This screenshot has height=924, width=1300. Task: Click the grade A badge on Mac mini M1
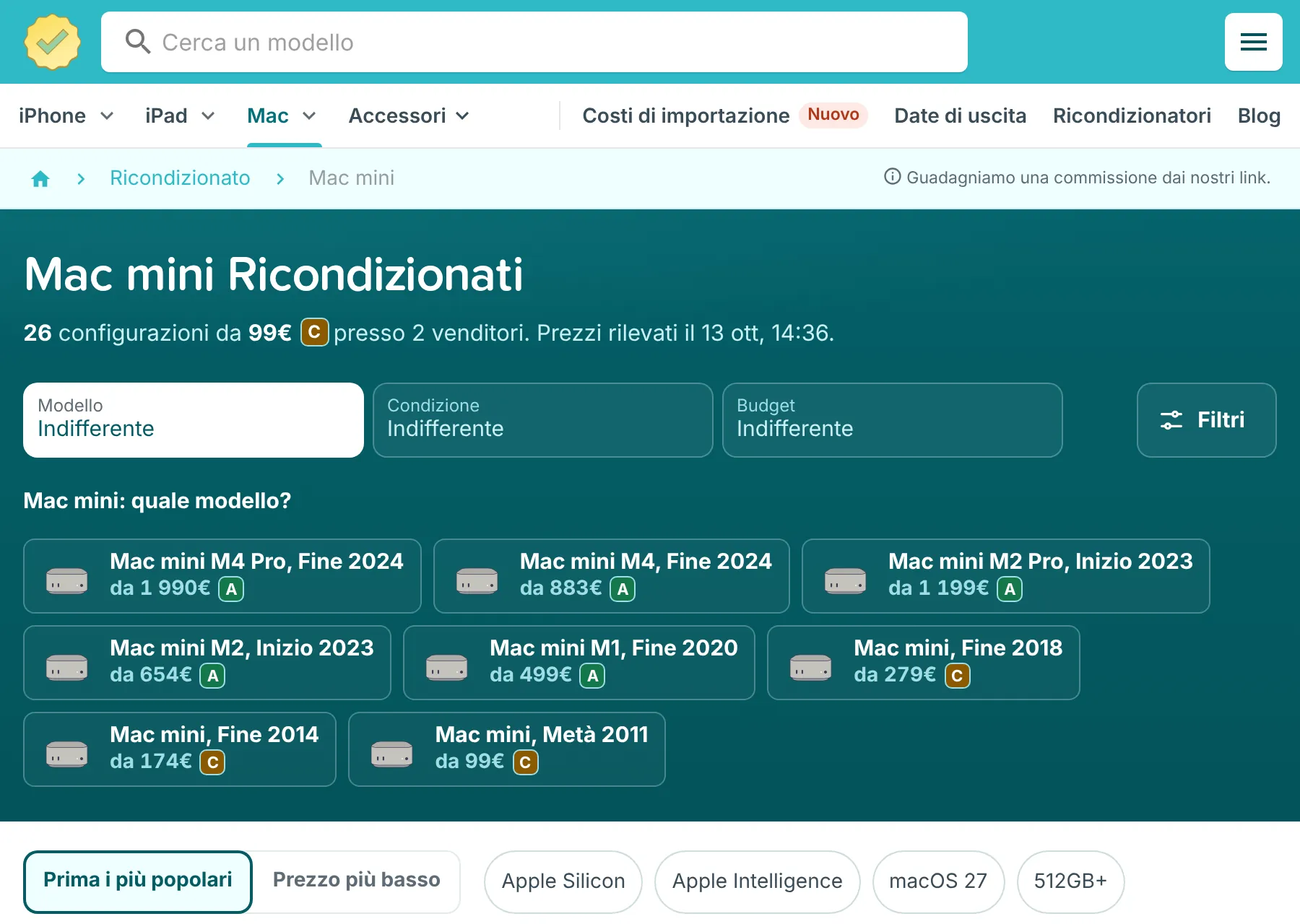tap(592, 676)
